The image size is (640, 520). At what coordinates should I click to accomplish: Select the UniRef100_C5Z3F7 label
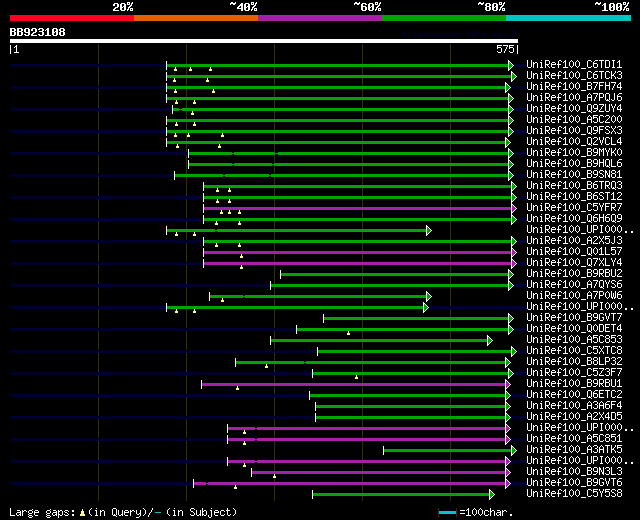[x=574, y=373]
